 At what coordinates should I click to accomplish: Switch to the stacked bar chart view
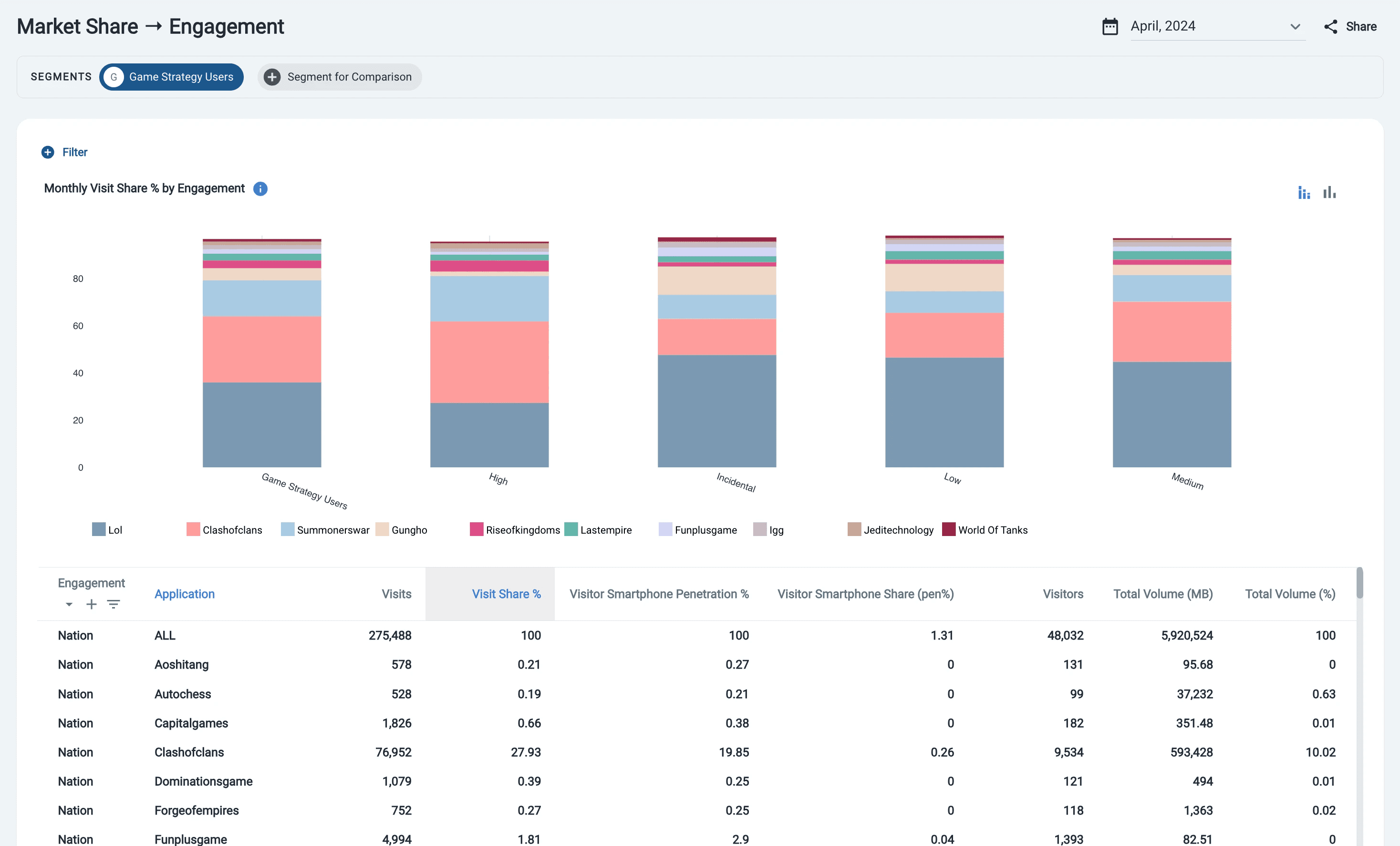click(x=1304, y=193)
